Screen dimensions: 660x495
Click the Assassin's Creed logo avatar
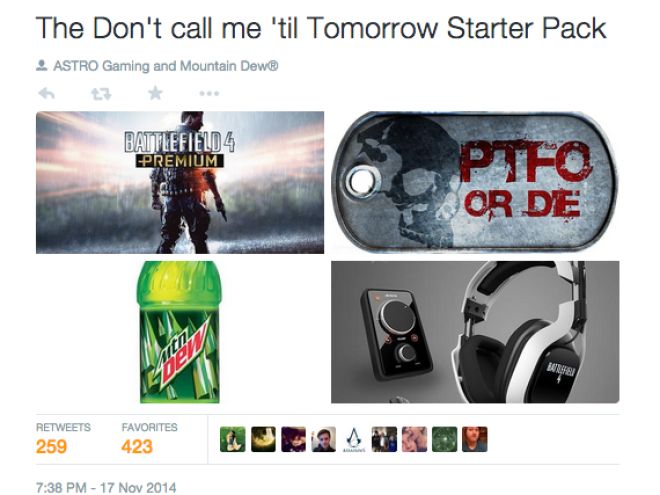[x=354, y=439]
